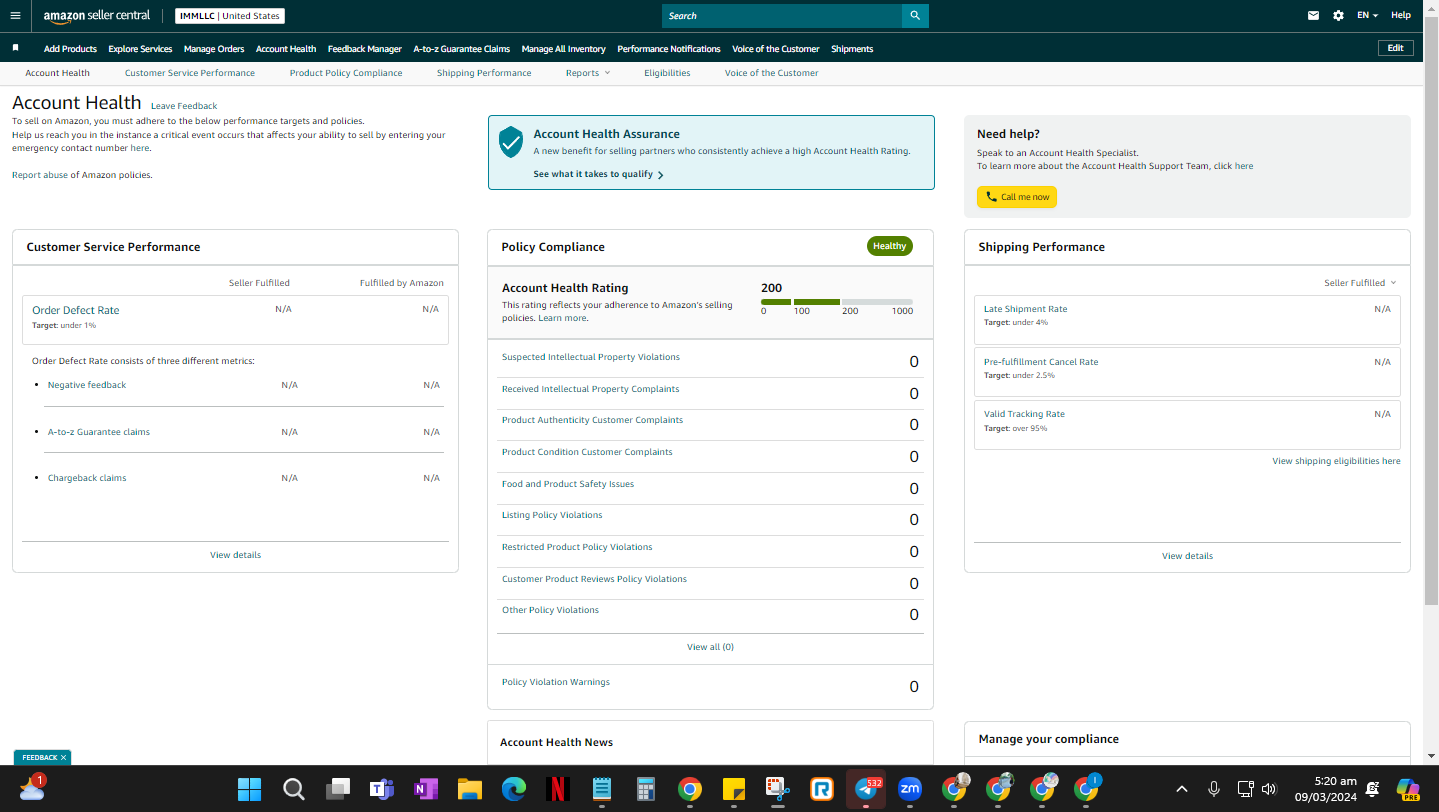Open Manage Orders menu item
The height and width of the screenshot is (812, 1439).
(x=214, y=49)
